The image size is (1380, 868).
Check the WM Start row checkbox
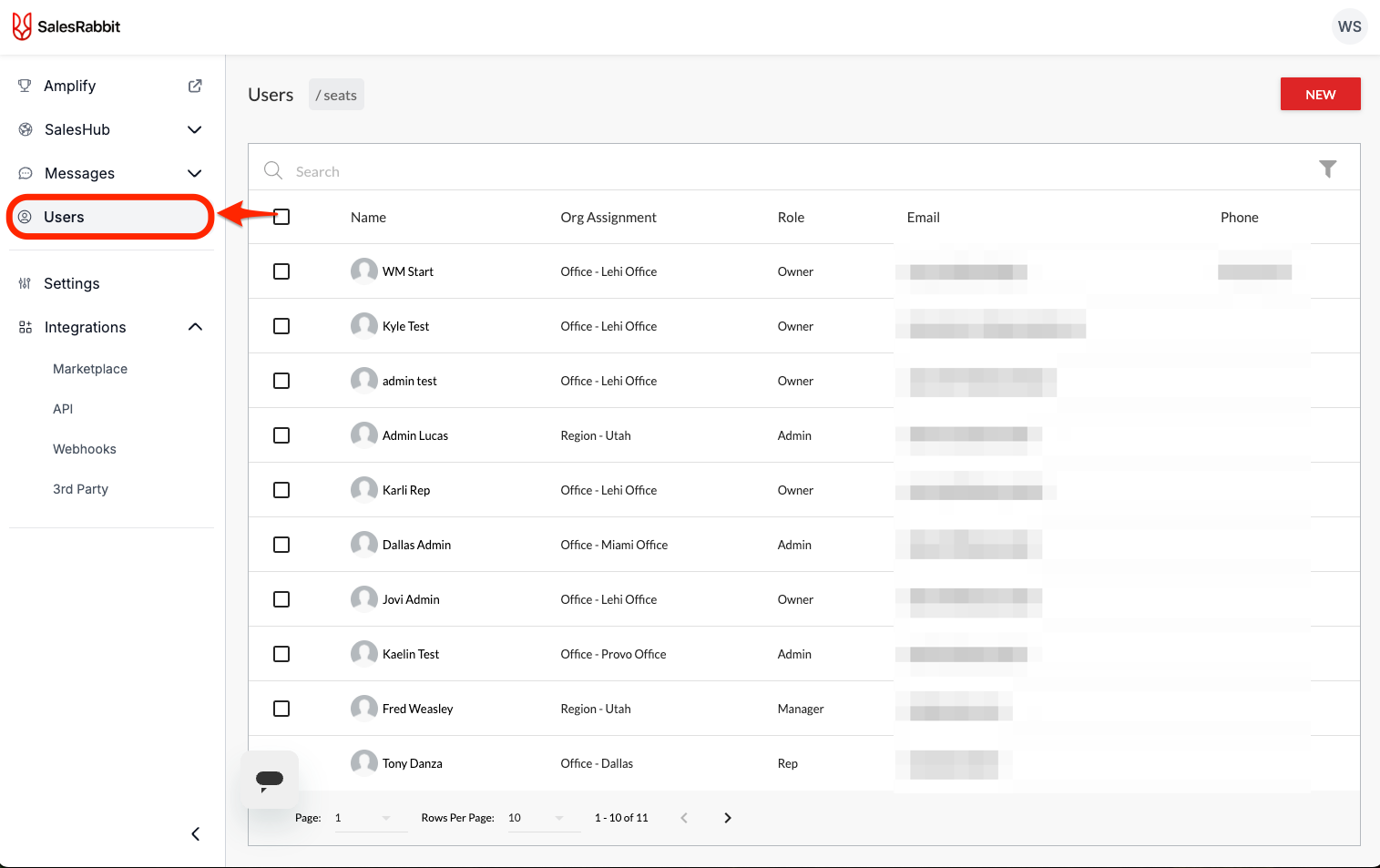pos(281,271)
